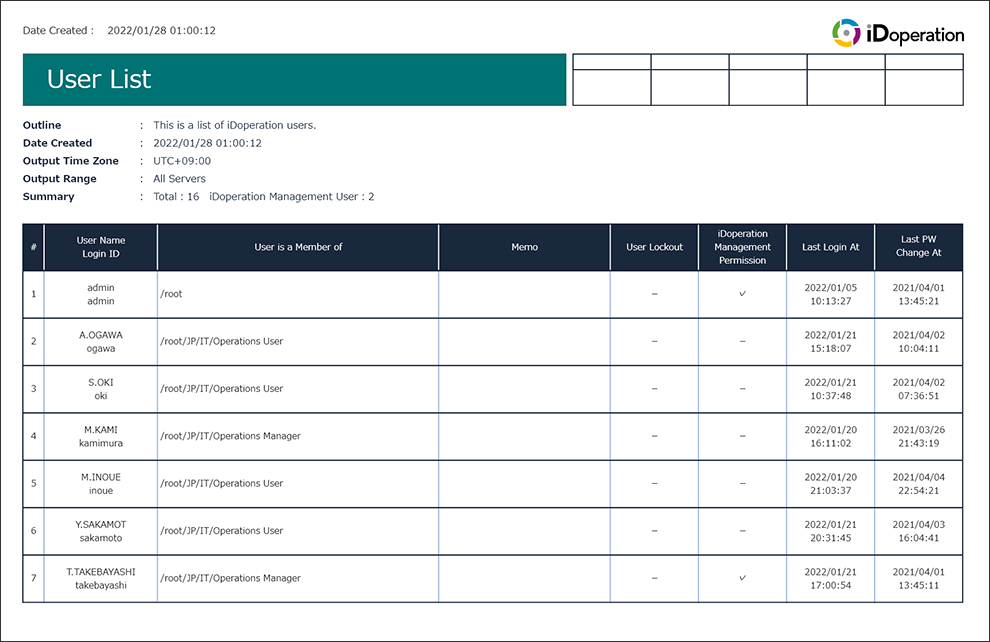Click the iDoperation Management Permission header
This screenshot has height=642, width=990.
coord(742,247)
